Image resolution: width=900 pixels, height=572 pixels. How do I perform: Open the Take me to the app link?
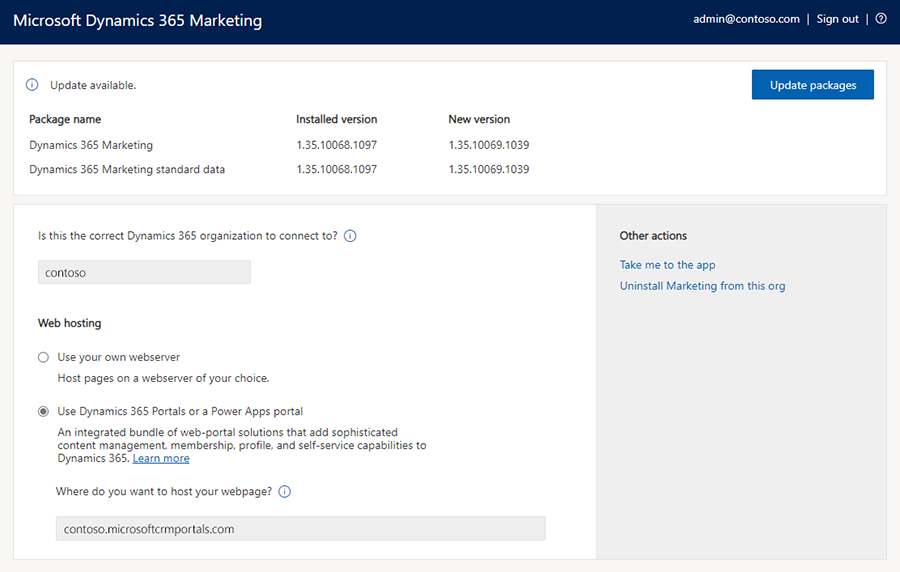[x=668, y=265]
